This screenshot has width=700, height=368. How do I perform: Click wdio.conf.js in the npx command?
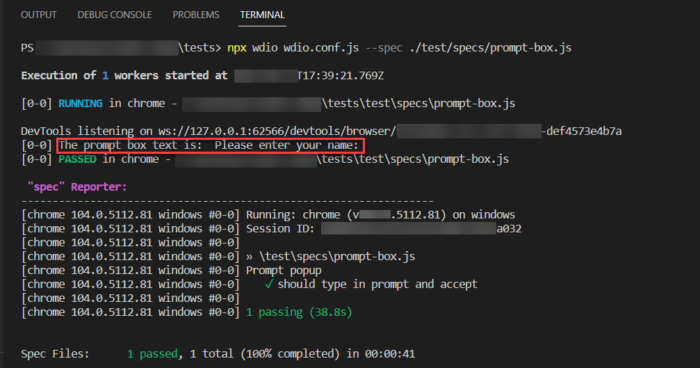click(x=321, y=48)
